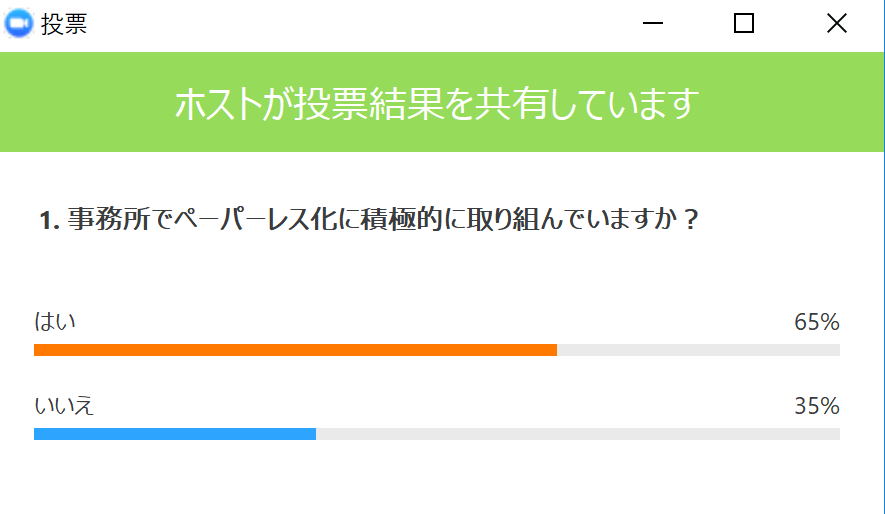Minimize the 投票 poll window
This screenshot has height=514, width=885.
652,24
